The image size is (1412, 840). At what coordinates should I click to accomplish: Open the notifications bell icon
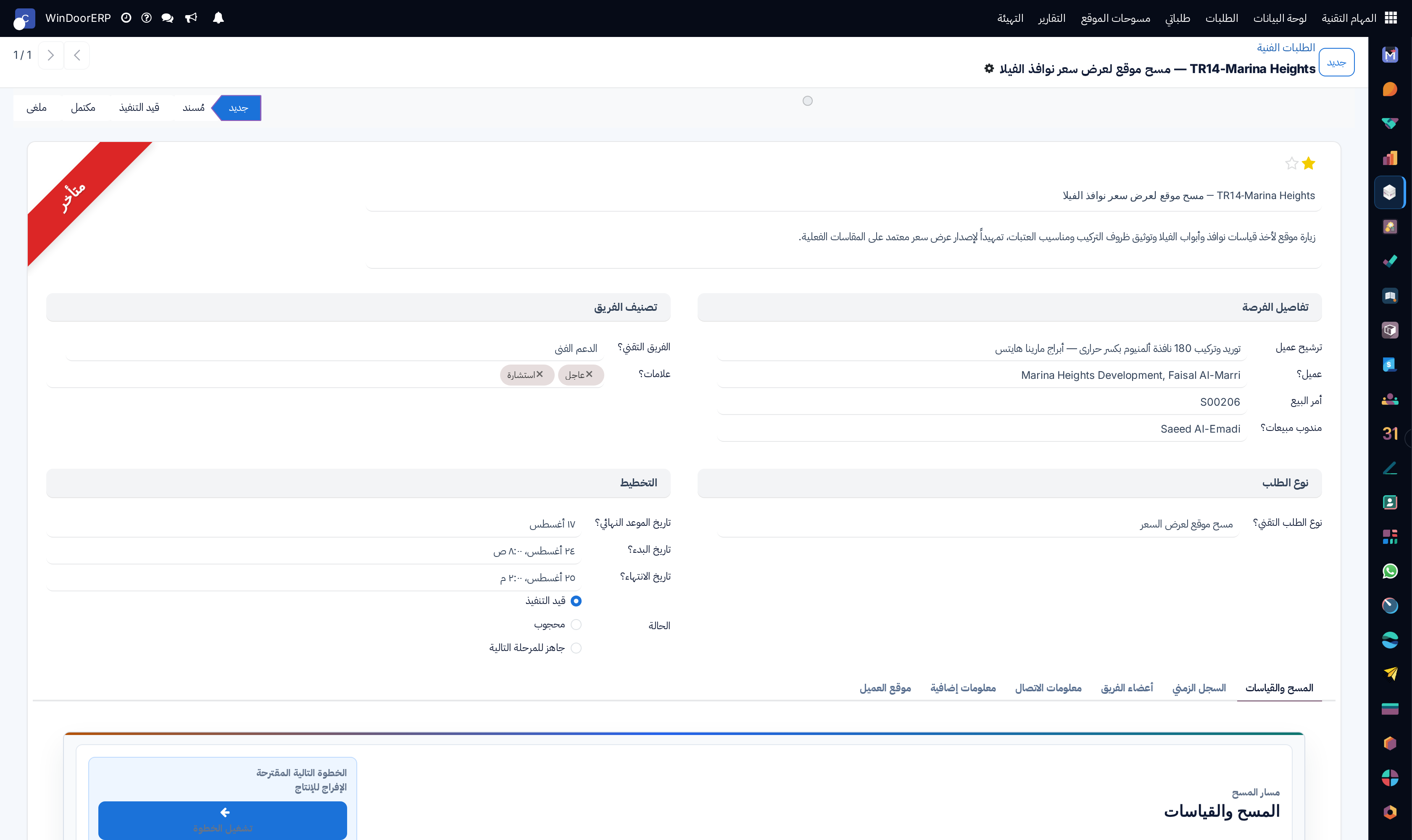tap(218, 18)
